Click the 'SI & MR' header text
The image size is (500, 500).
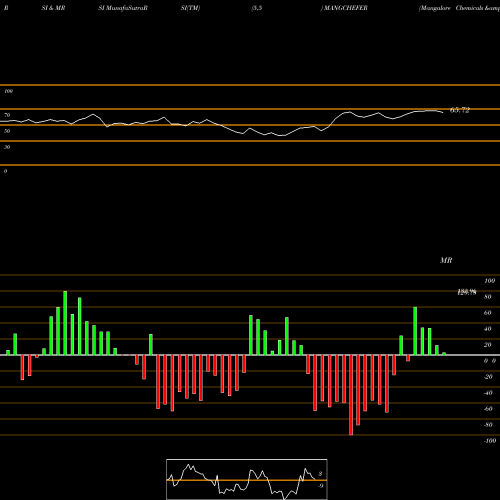(53, 8)
